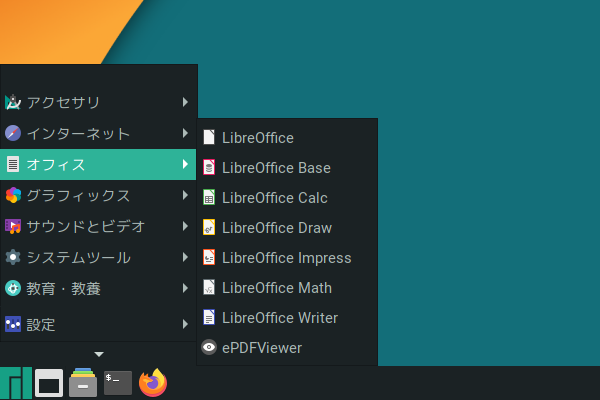The width and height of the screenshot is (600, 400).
Task: Launch LibreOffice start center
Action: 287,137
